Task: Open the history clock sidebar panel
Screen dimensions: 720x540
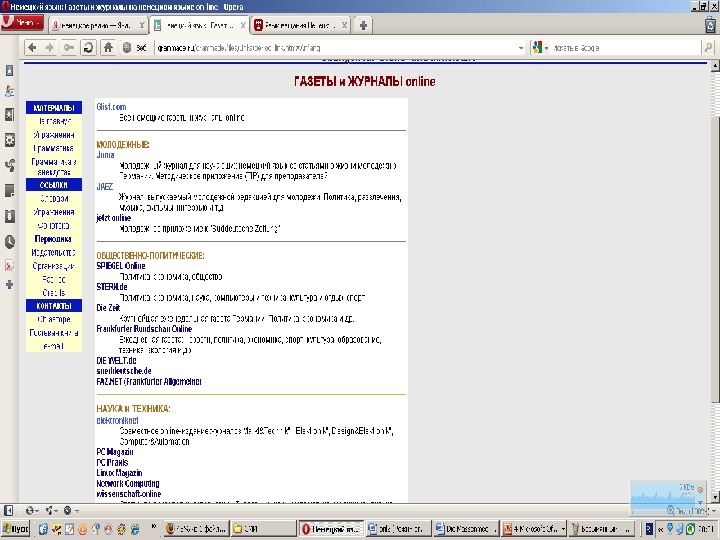Action: (x=9, y=242)
